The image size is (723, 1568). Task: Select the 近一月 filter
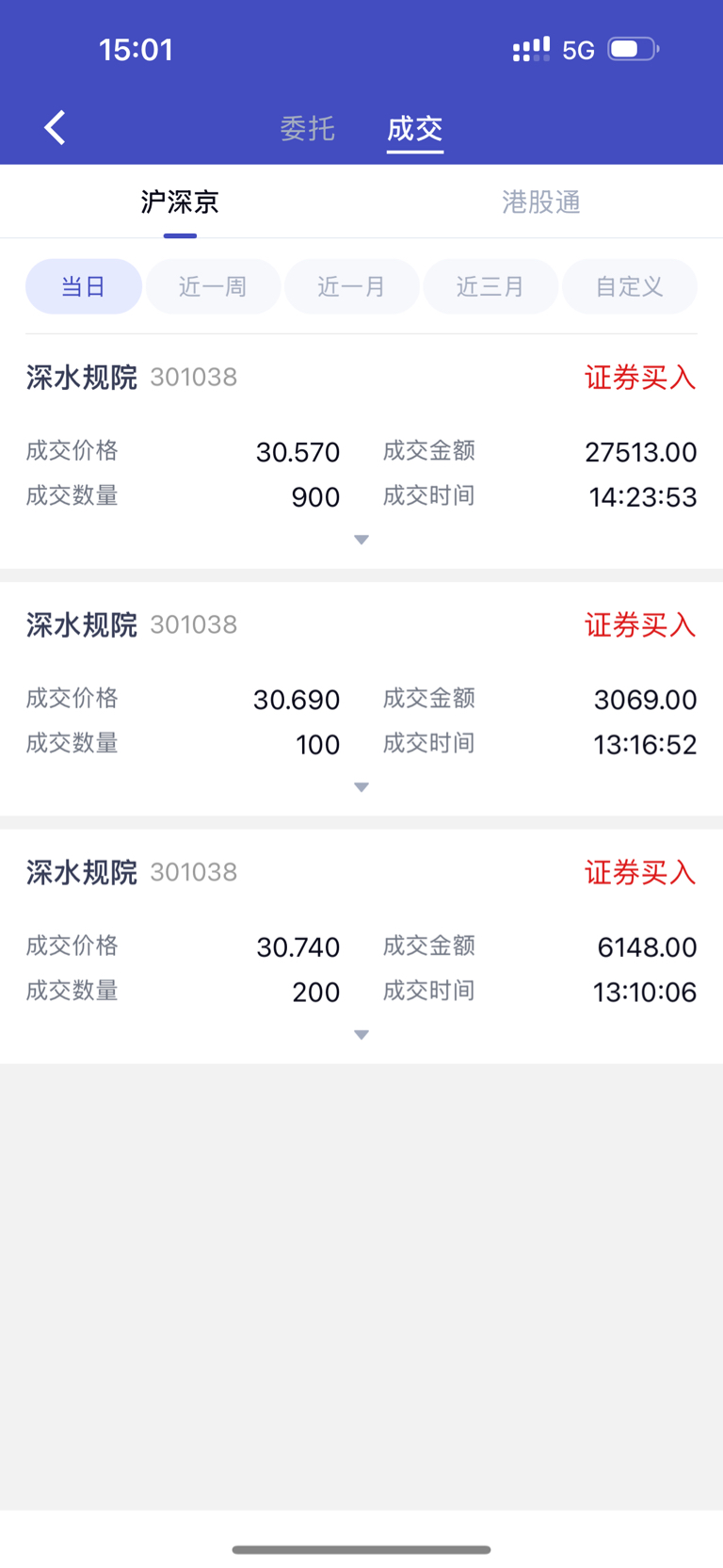tap(352, 286)
